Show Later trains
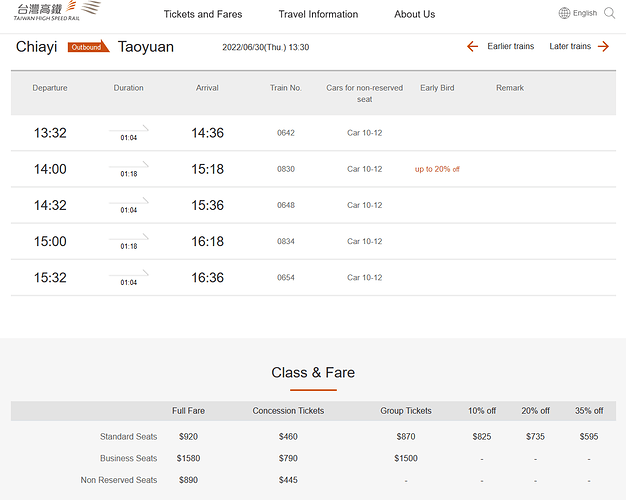 (x=570, y=46)
